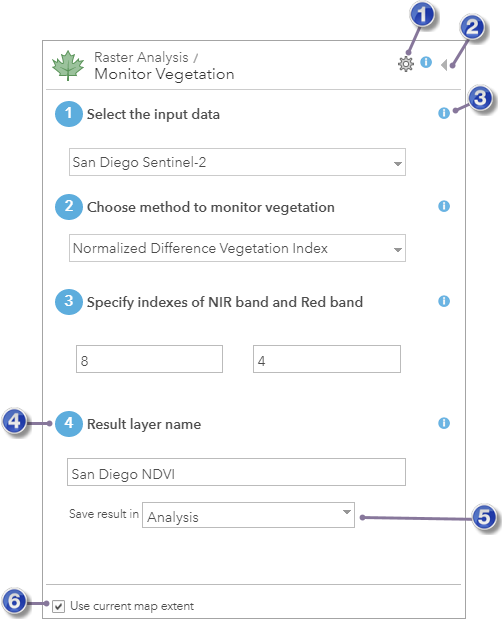502x634 pixels.
Task: Collapse panel with back arrow icon
Action: tap(444, 65)
